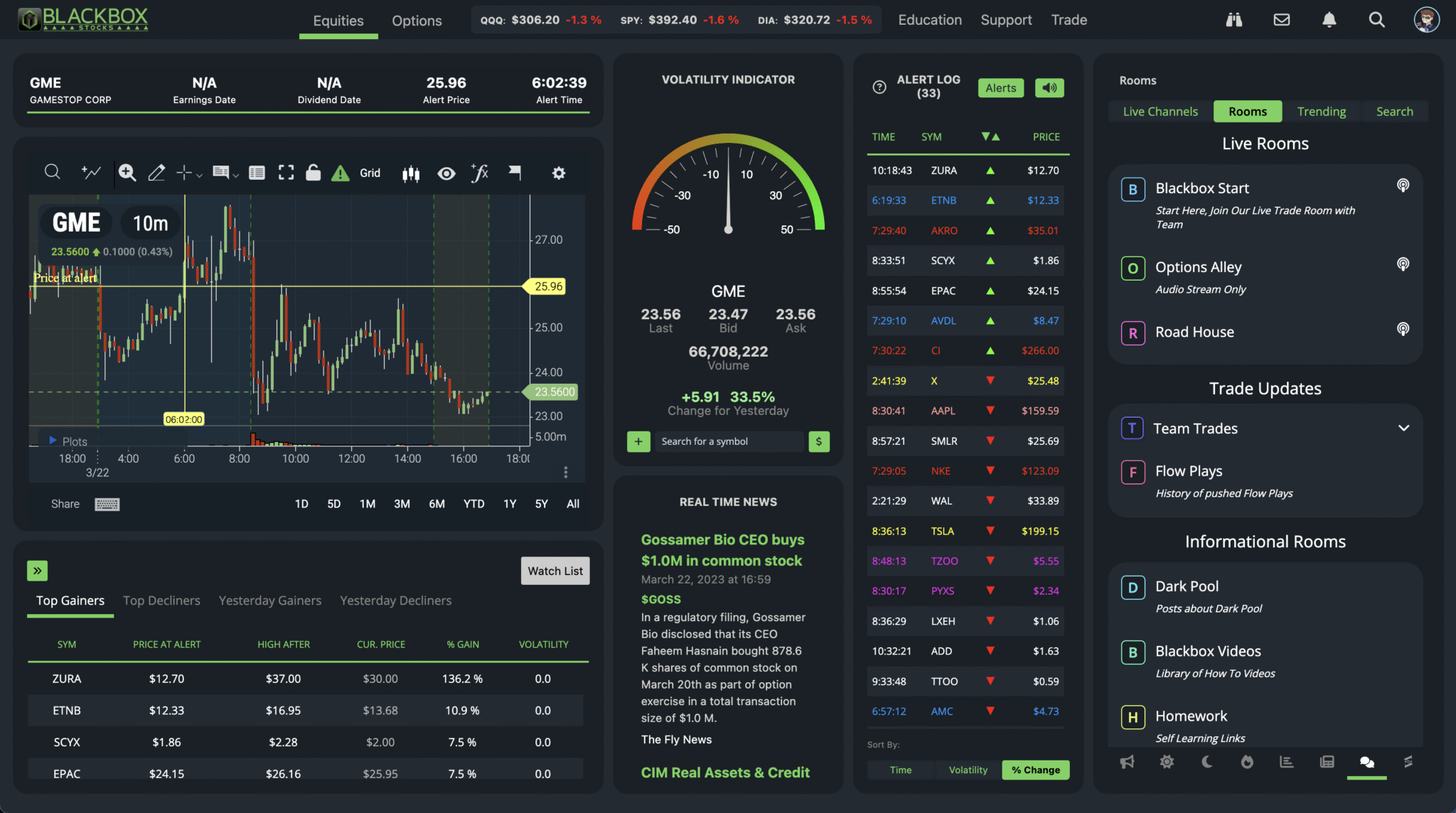Collapse the Team Trades section

pyautogui.click(x=1403, y=428)
